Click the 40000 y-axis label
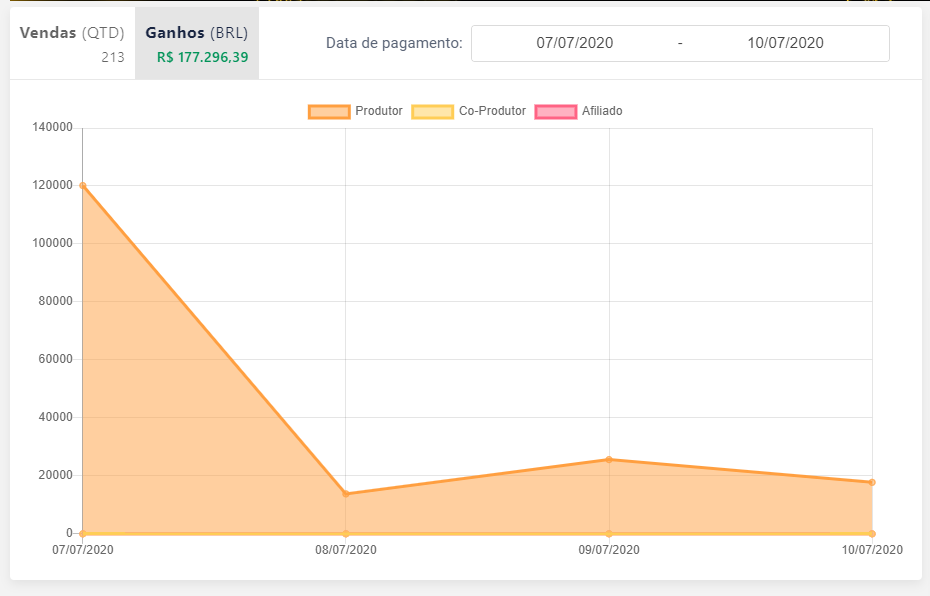930x596 pixels. tap(55, 417)
